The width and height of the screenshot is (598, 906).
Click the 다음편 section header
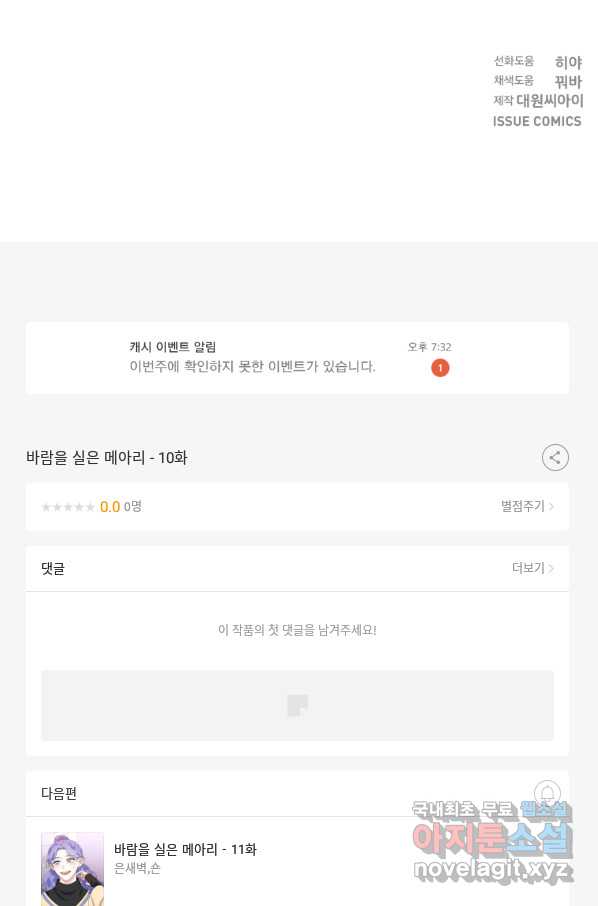coord(59,793)
